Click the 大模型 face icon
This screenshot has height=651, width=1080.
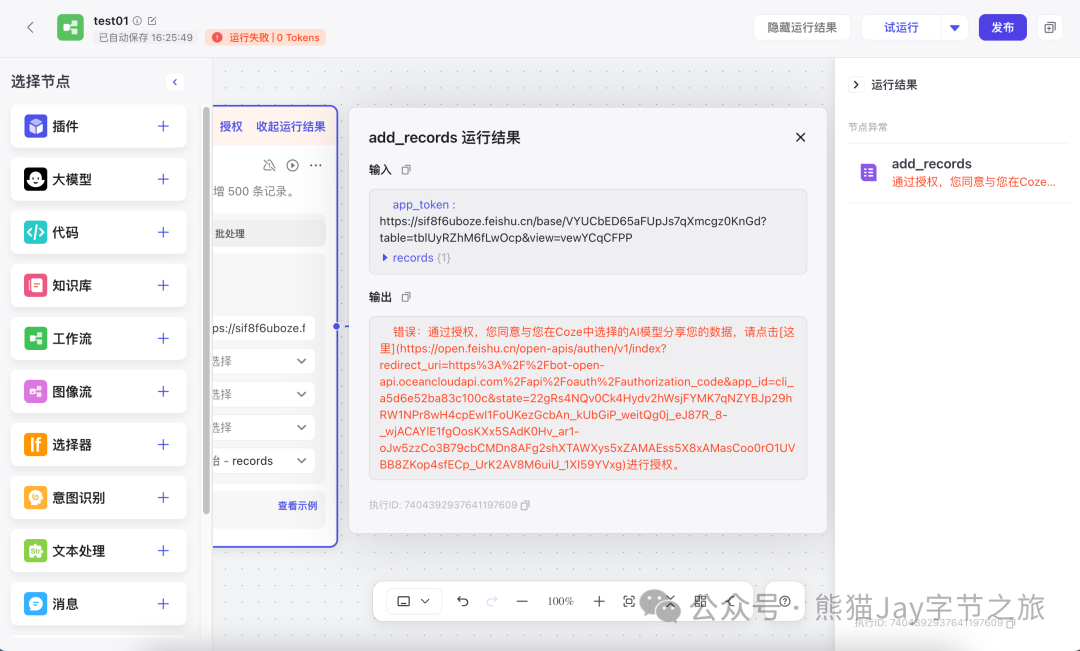pos(35,179)
